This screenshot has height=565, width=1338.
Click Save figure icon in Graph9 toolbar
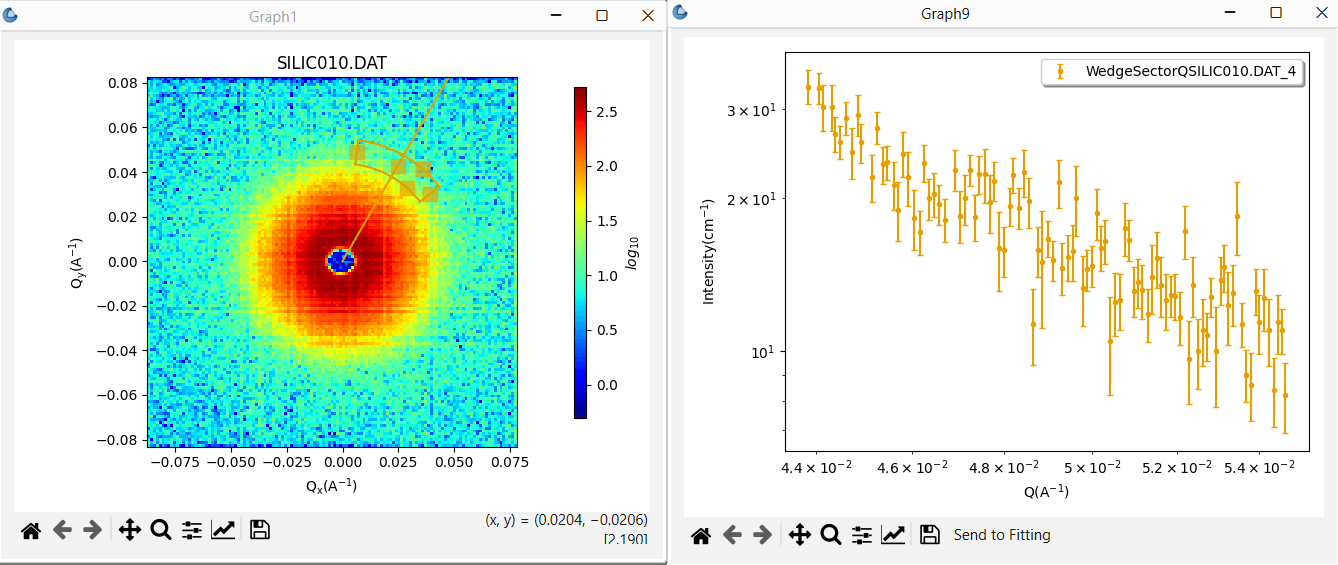point(930,536)
